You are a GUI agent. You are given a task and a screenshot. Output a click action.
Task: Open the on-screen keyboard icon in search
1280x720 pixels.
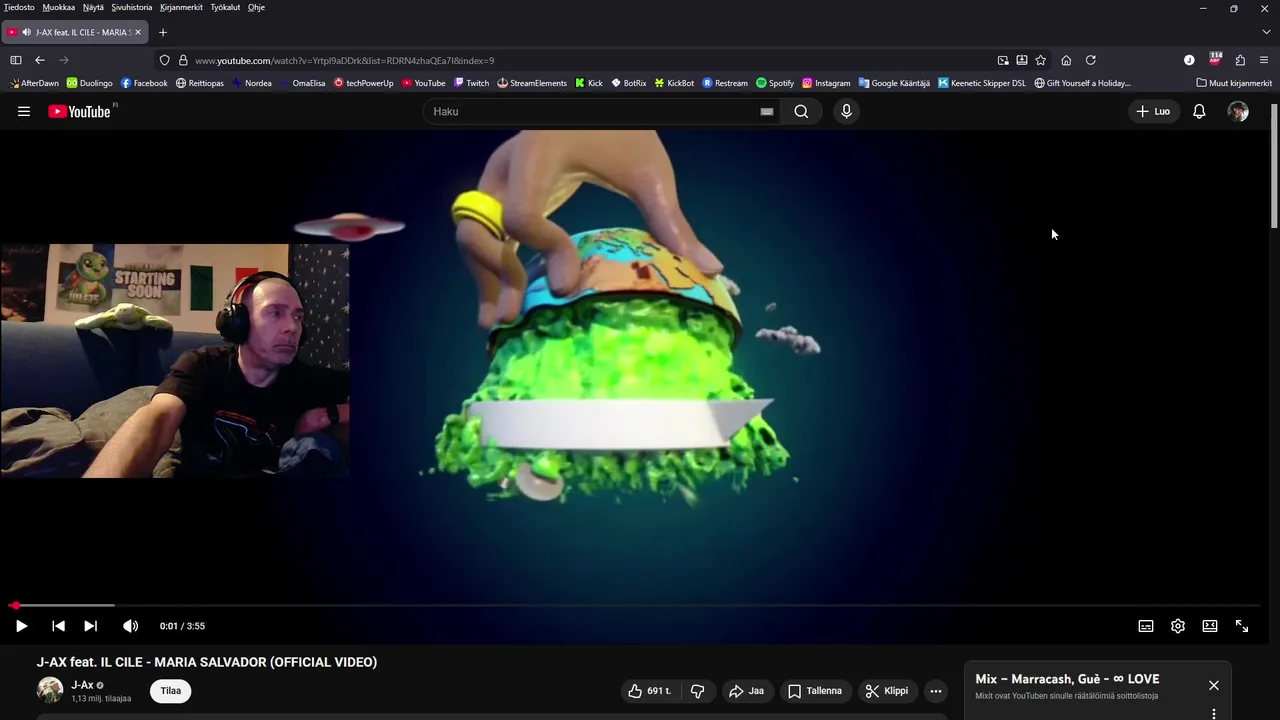pyautogui.click(x=767, y=112)
